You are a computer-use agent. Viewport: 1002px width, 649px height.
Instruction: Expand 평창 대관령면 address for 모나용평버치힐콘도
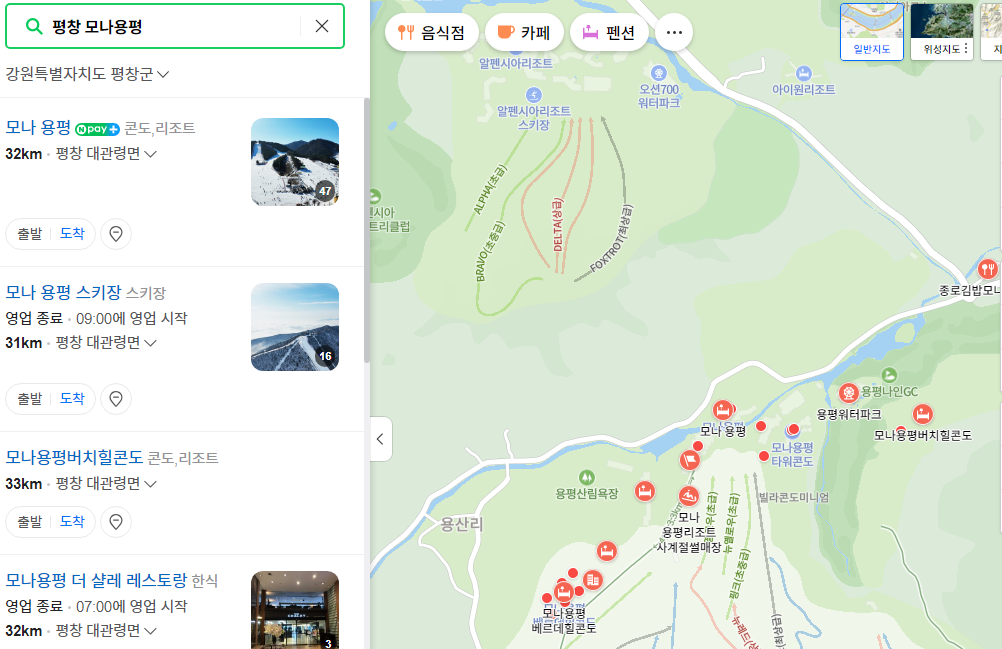(x=106, y=484)
